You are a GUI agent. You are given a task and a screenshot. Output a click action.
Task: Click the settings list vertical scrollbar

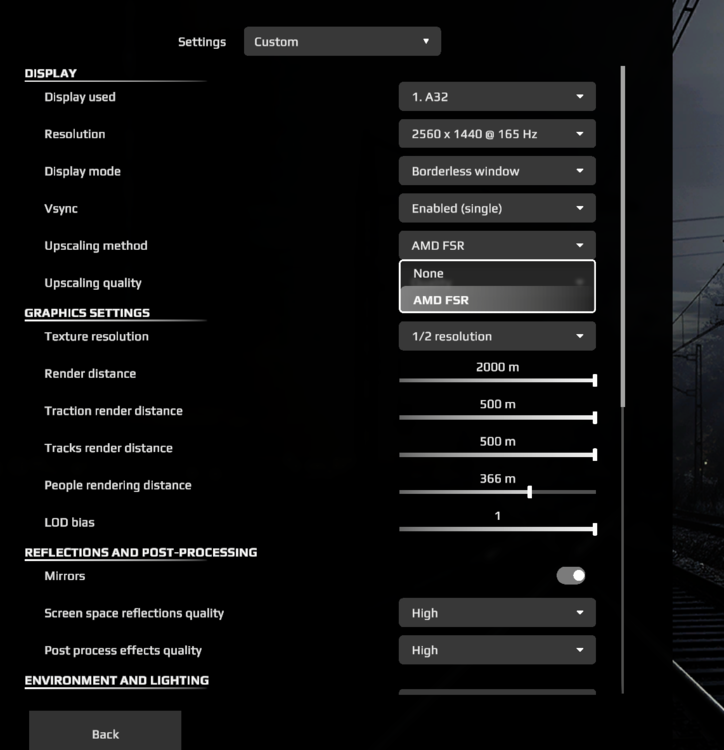click(x=623, y=235)
